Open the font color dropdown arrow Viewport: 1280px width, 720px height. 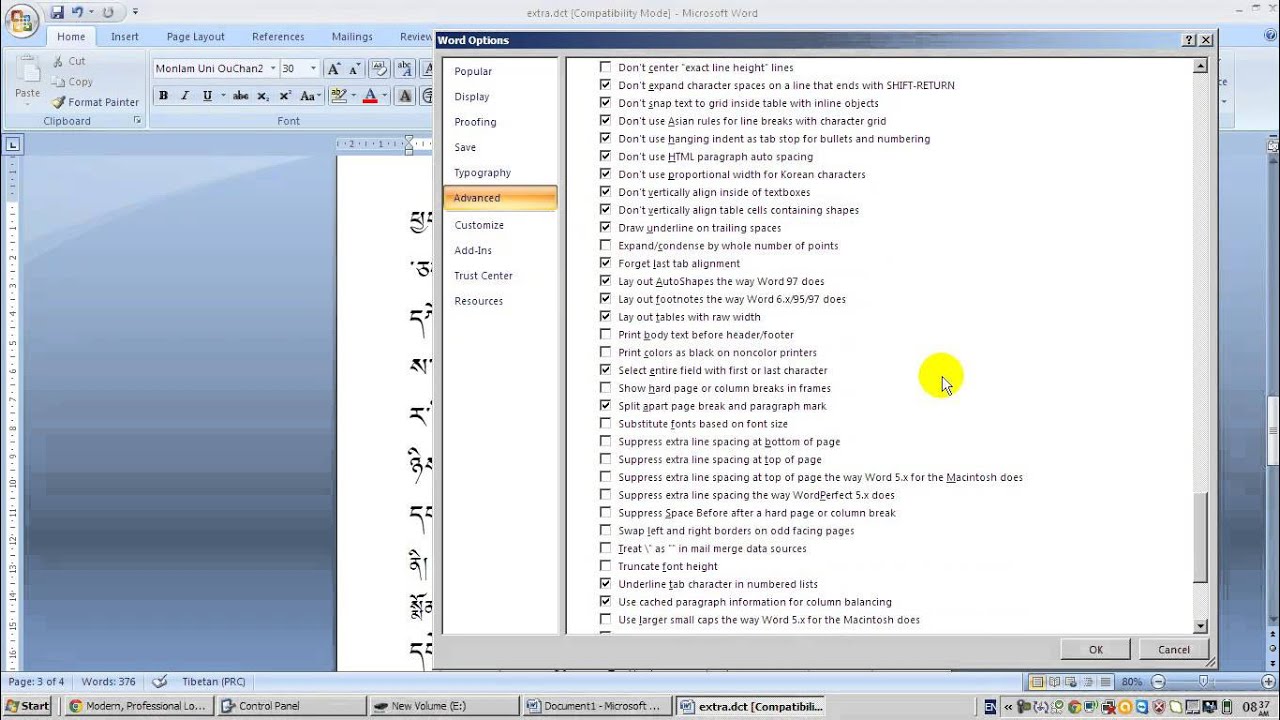pyautogui.click(x=385, y=96)
